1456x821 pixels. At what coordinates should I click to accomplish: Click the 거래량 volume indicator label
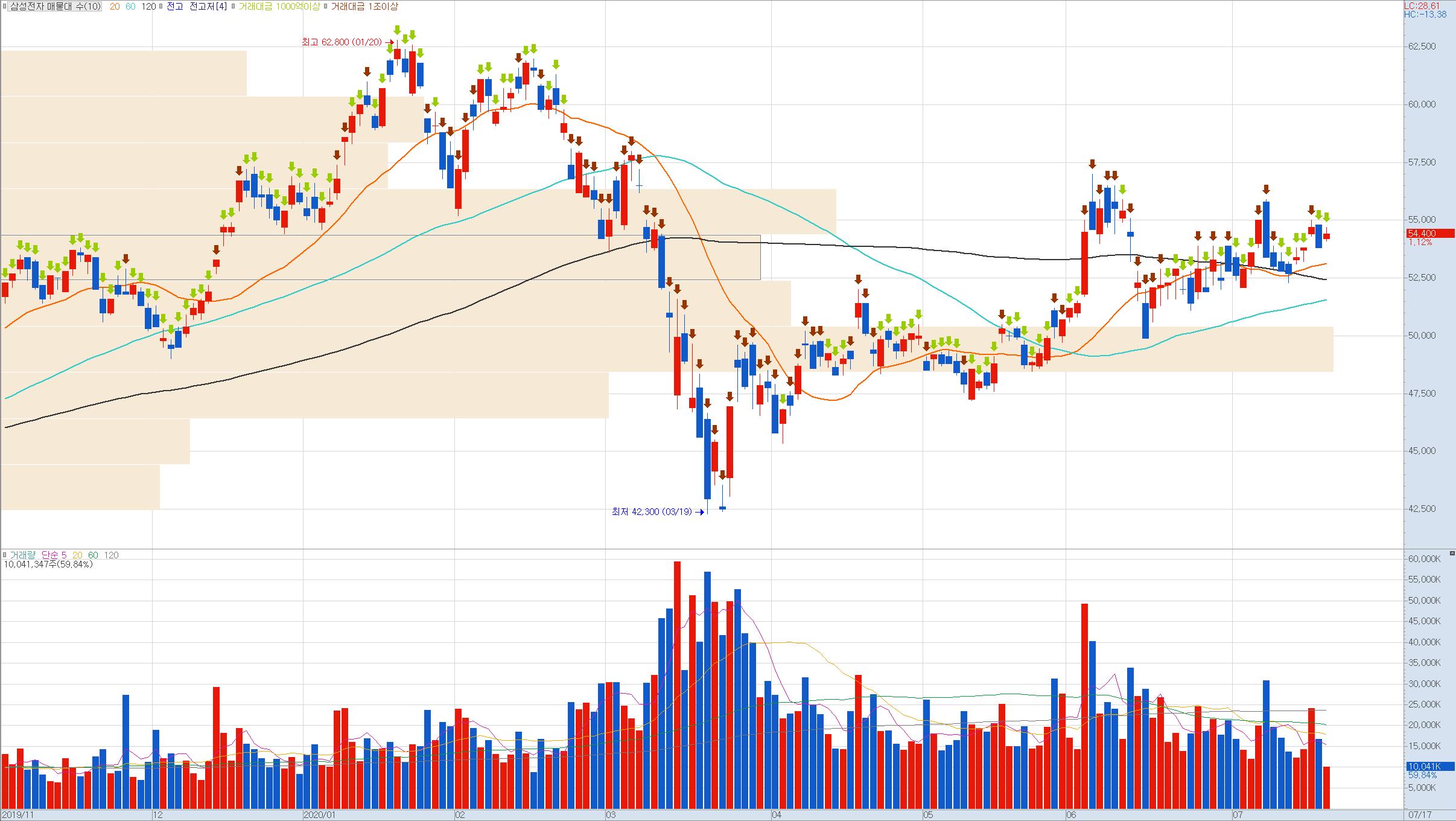22,555
